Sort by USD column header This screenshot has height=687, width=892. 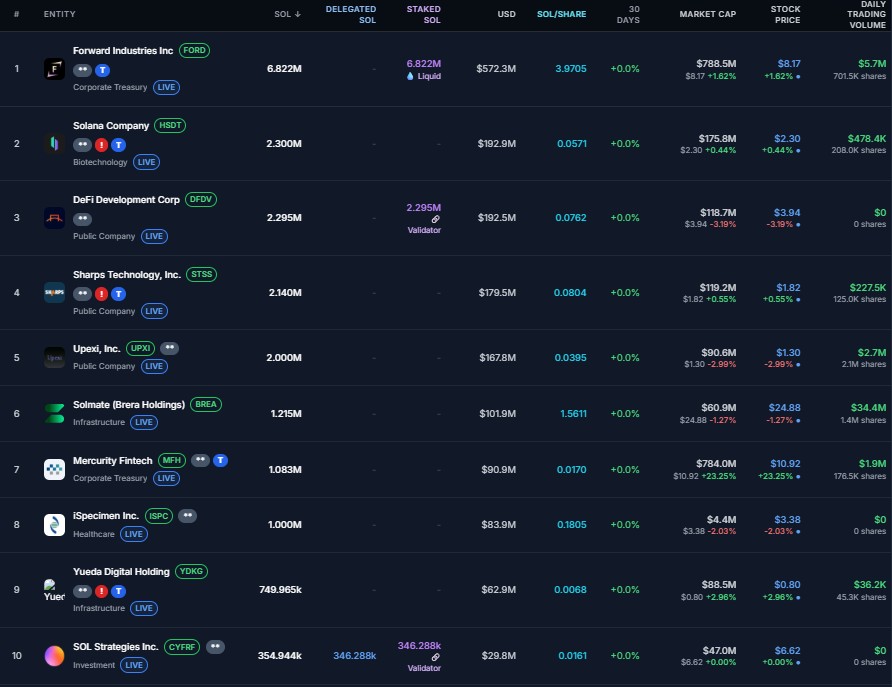[506, 14]
